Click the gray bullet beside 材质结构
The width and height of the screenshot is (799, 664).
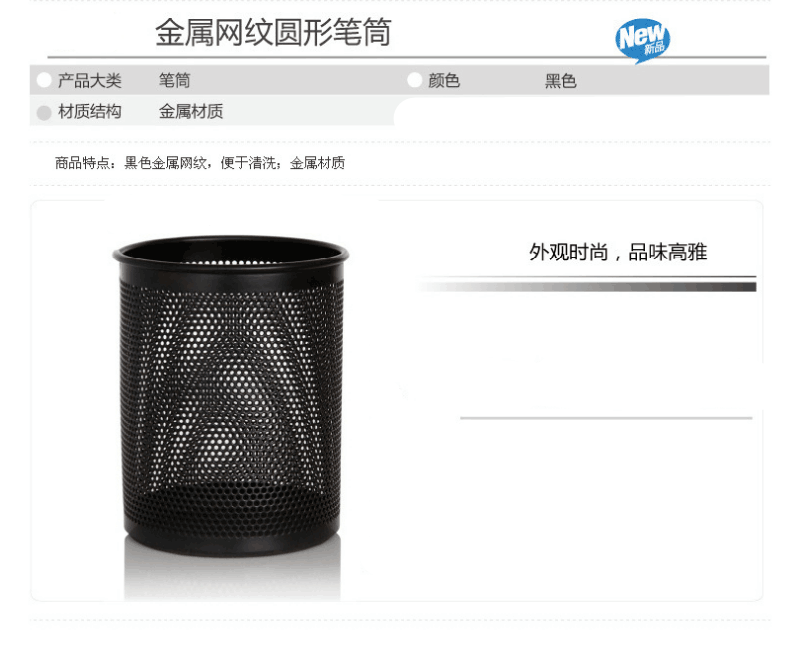[44, 113]
